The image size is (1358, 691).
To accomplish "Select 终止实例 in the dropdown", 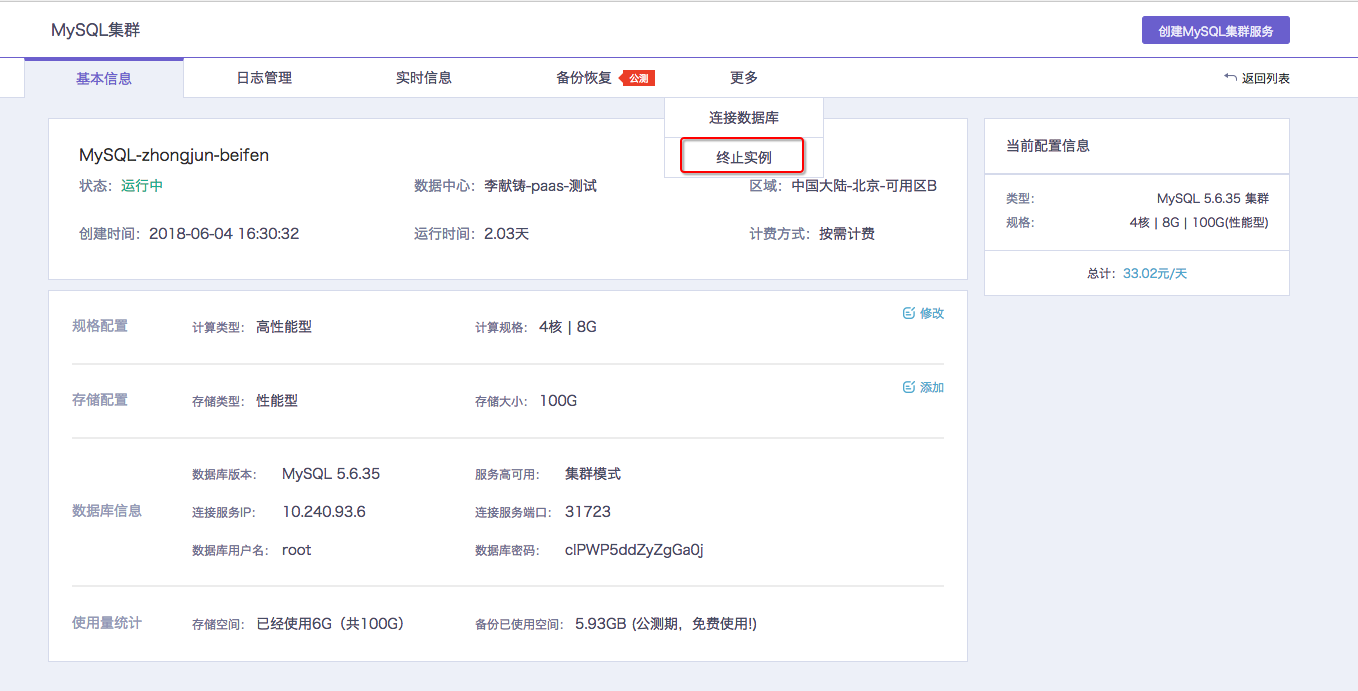I will [744, 157].
